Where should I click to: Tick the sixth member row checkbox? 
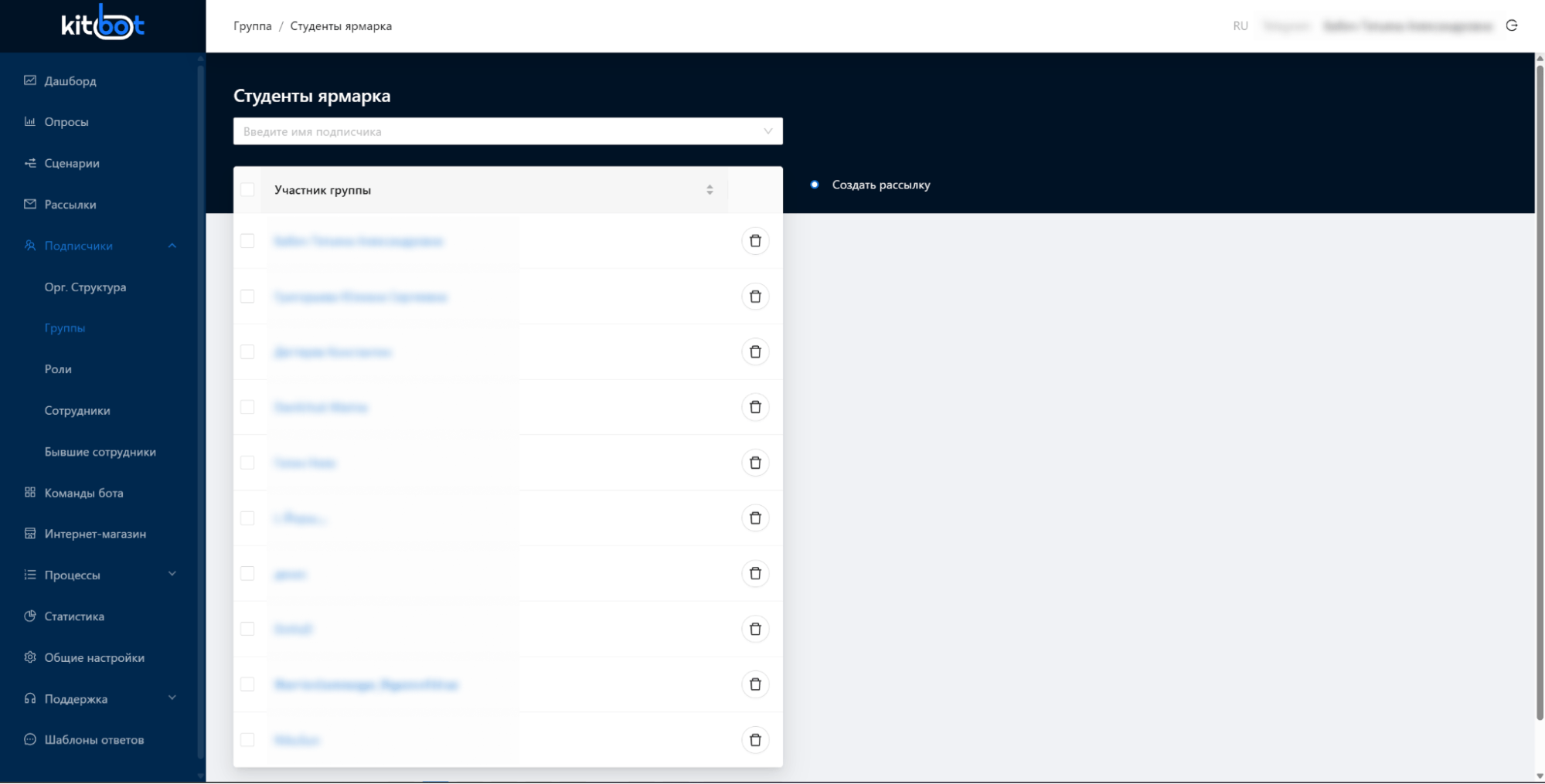(247, 518)
